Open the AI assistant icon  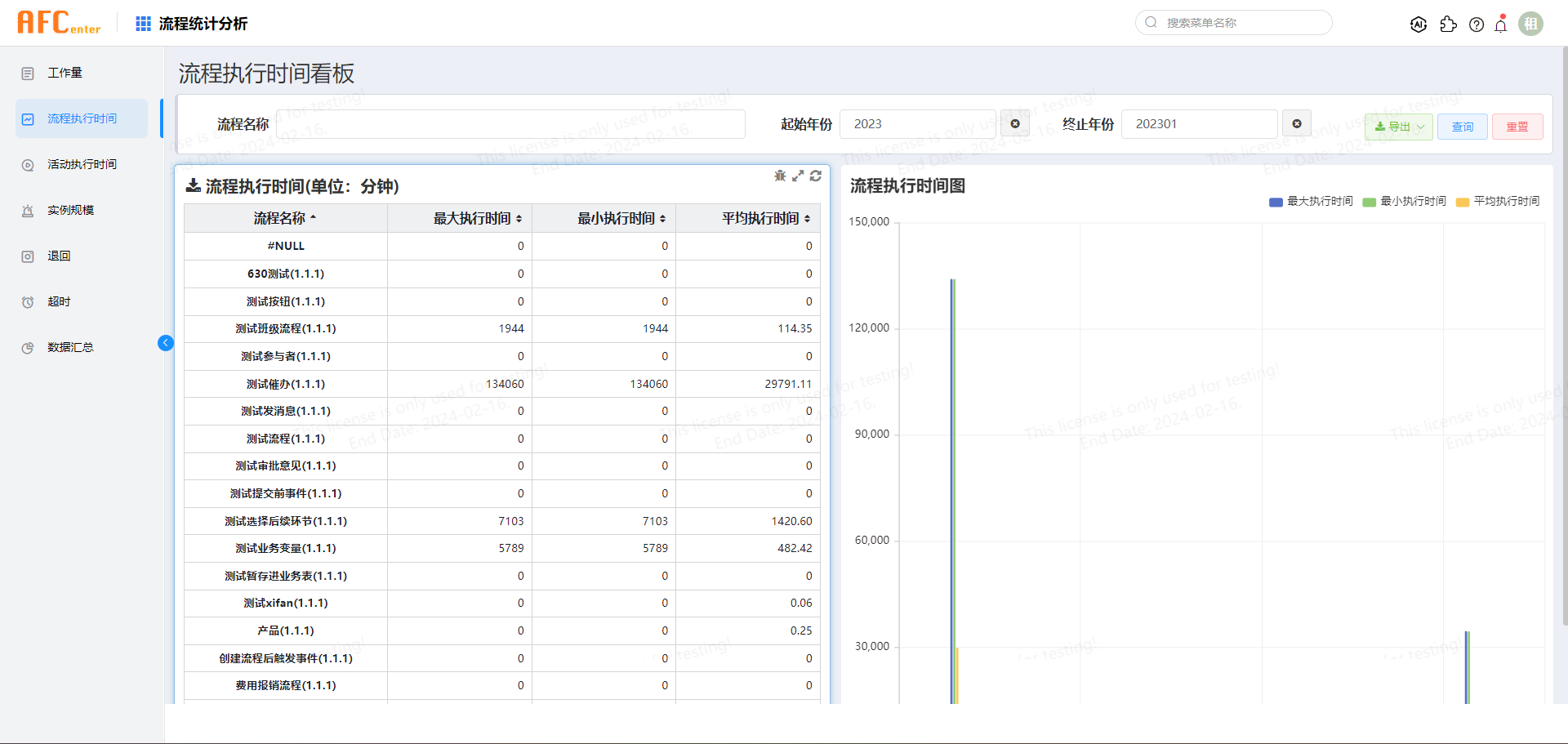(1419, 25)
